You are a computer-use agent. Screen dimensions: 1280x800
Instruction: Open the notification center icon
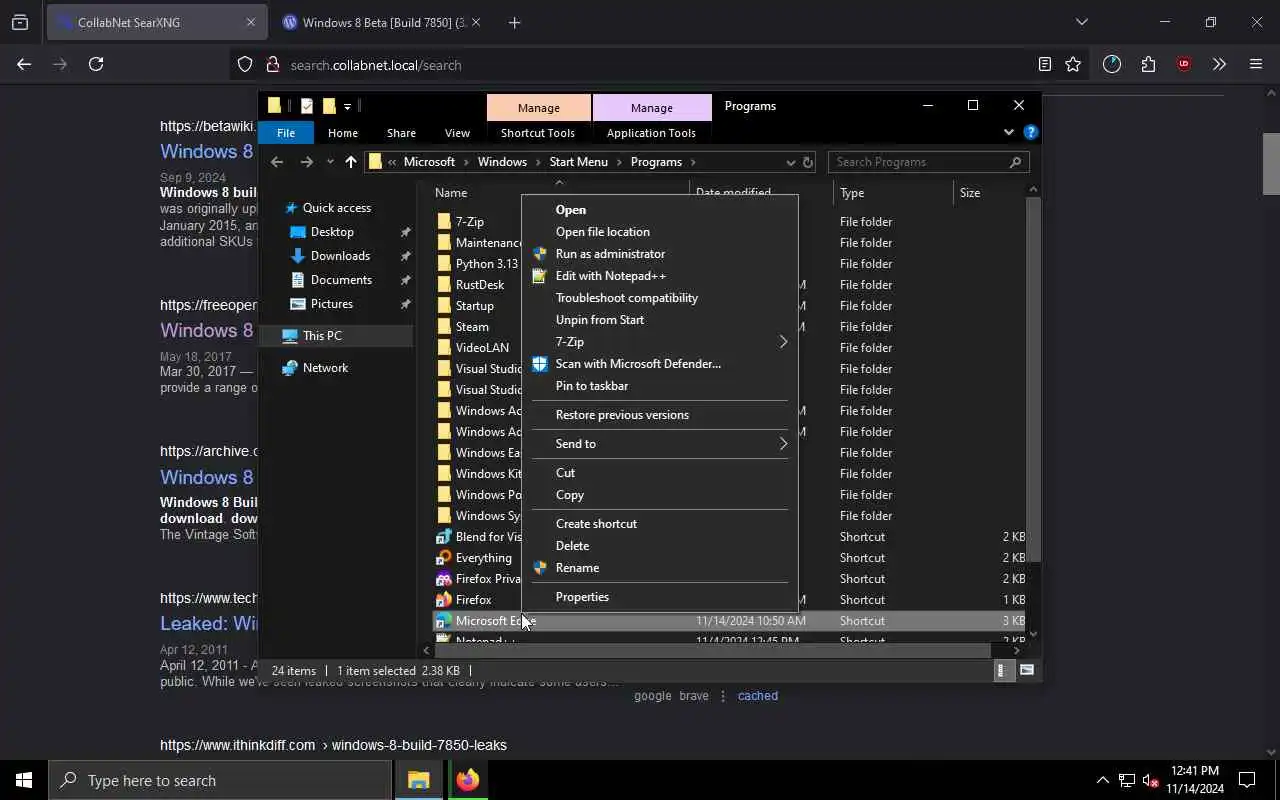pyautogui.click(x=1247, y=780)
